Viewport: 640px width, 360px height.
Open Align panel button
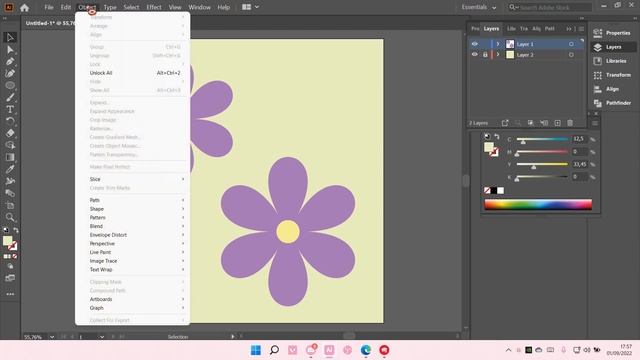tap(613, 89)
